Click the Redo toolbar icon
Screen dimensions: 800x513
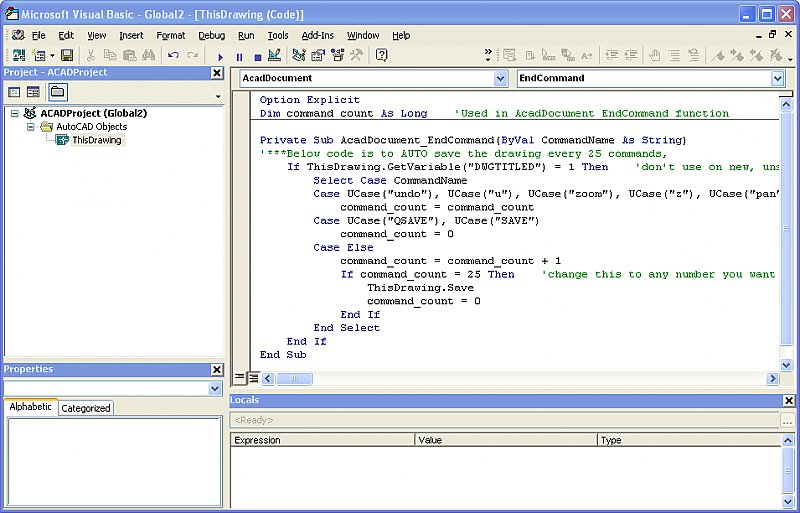click(x=192, y=55)
